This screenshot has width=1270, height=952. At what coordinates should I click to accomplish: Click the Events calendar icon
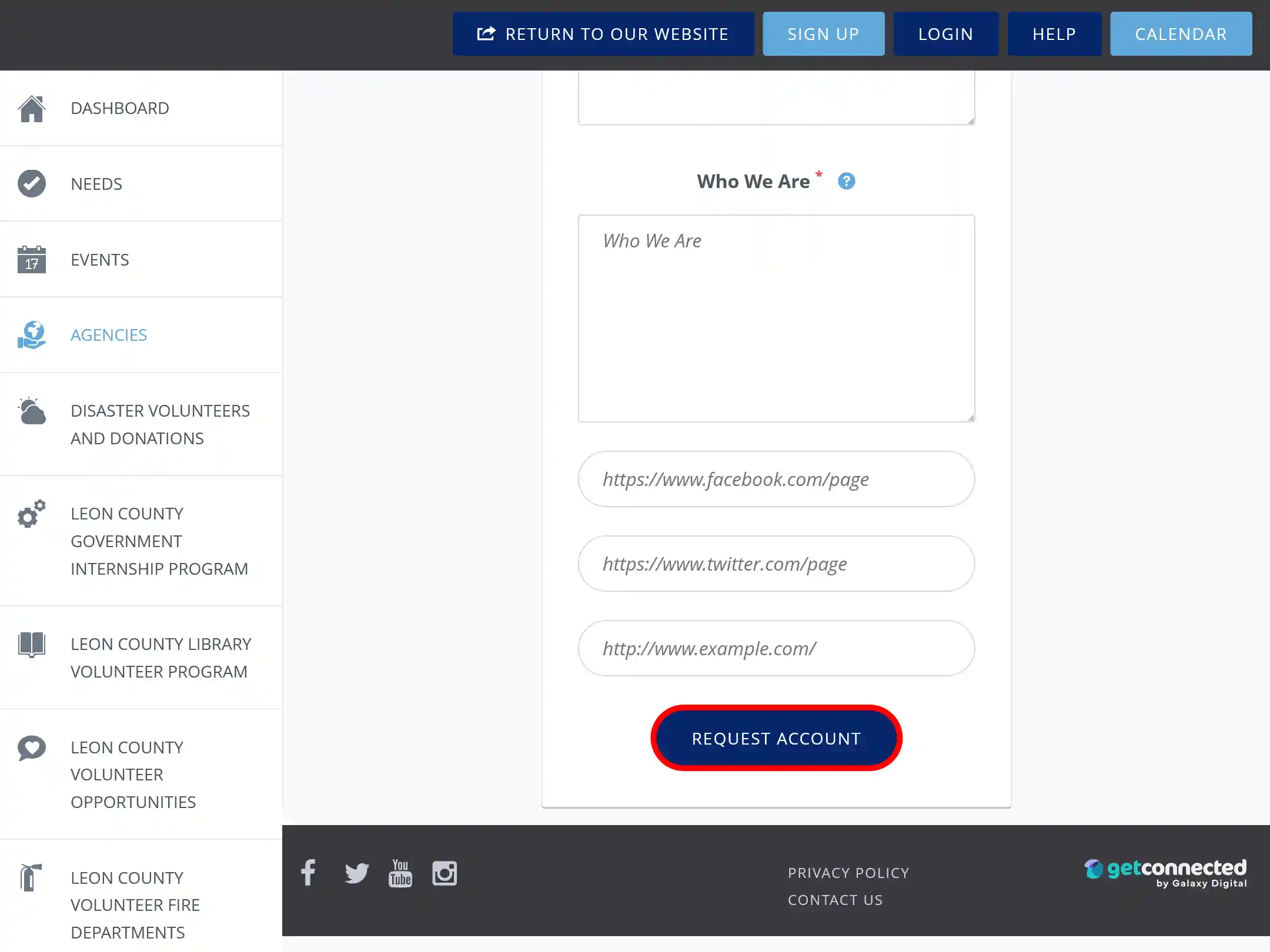(32, 259)
